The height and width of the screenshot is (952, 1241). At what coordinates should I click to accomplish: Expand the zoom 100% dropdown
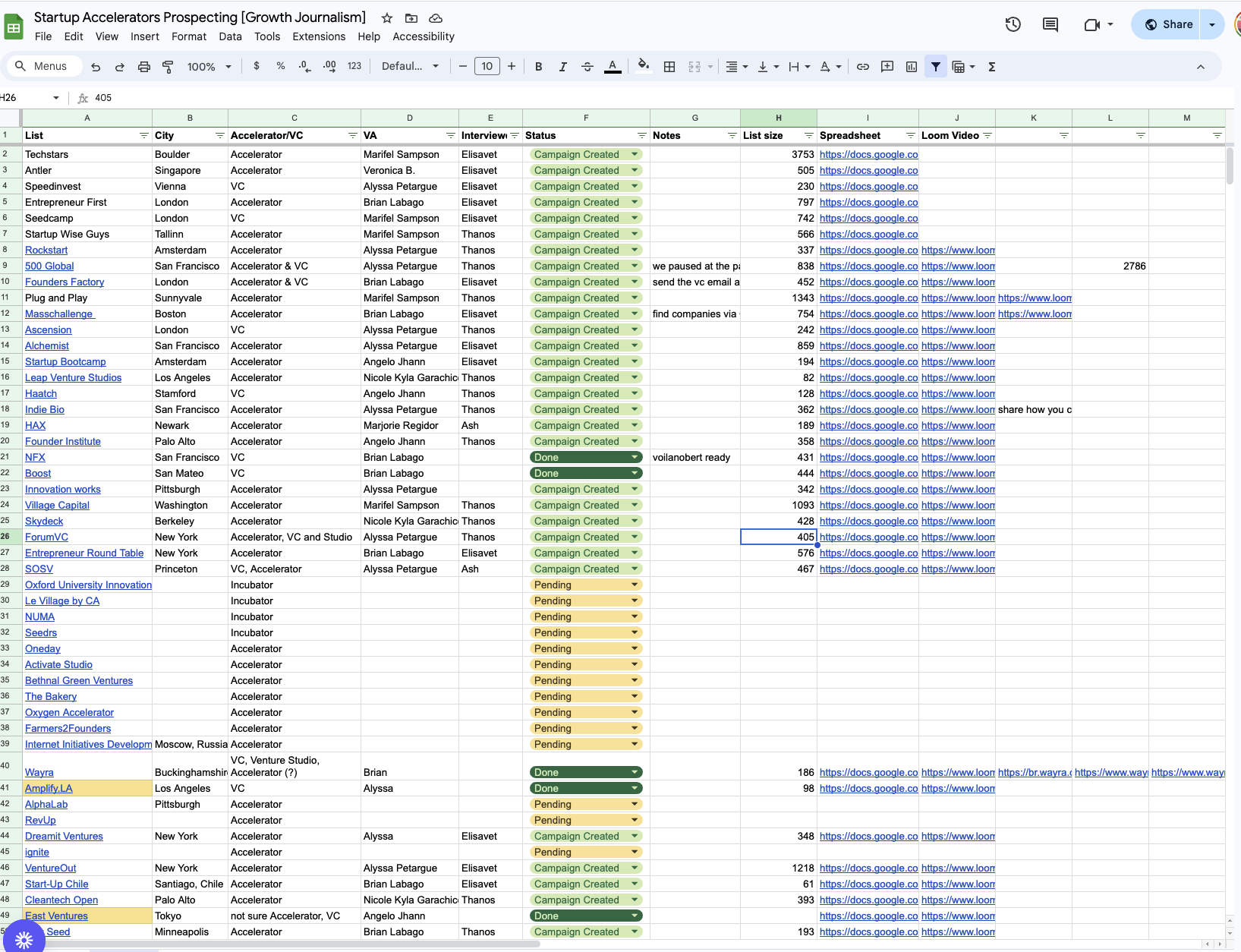tap(209, 67)
